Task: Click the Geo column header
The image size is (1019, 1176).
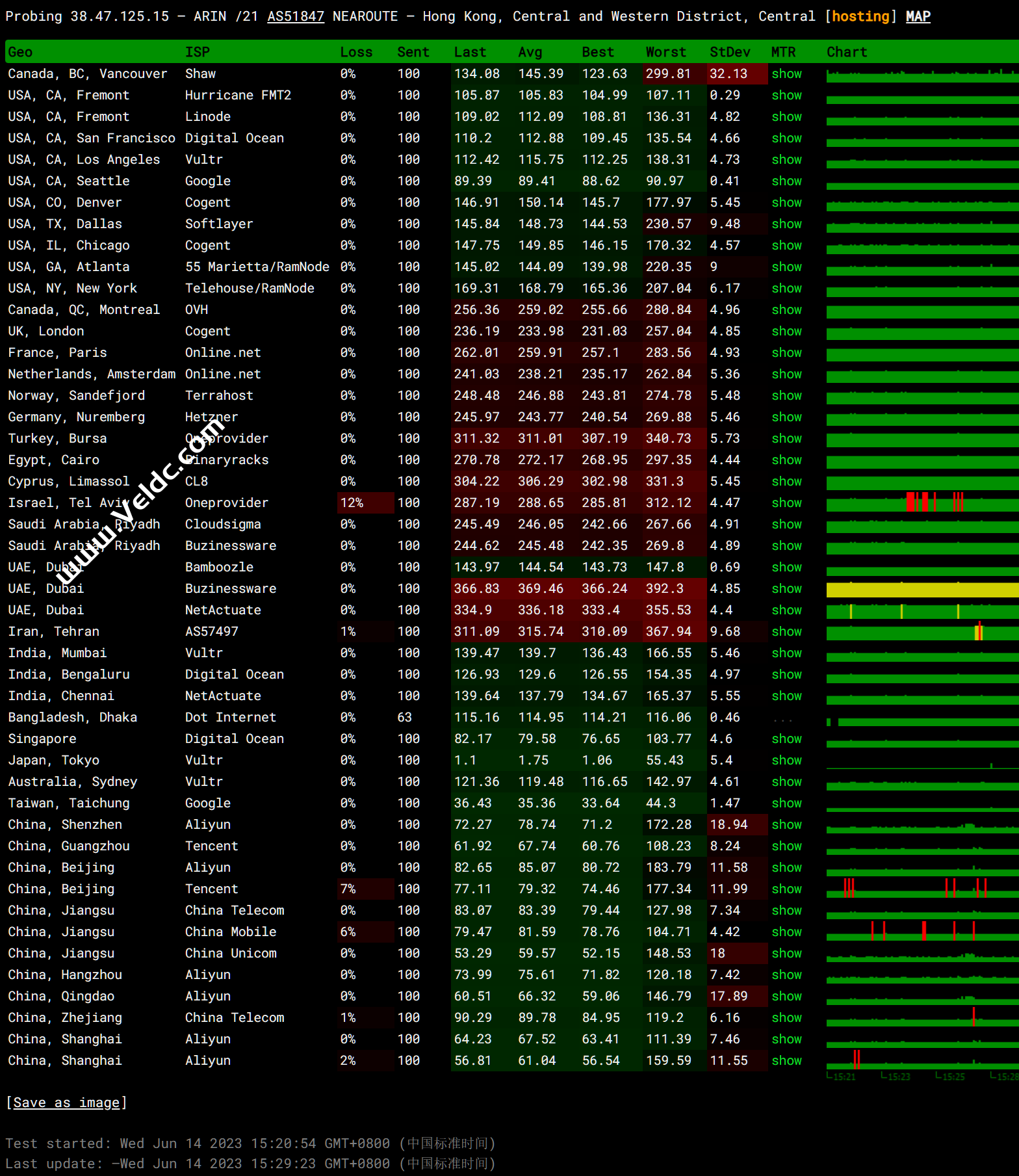Action: (20, 52)
